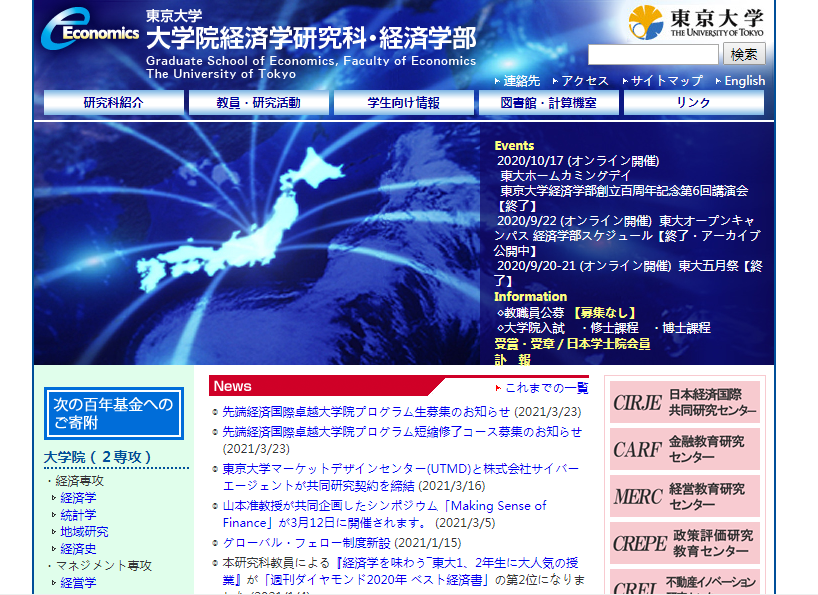
Task: Open グローバル・フェロー制度新設 news item
Action: click(306, 543)
